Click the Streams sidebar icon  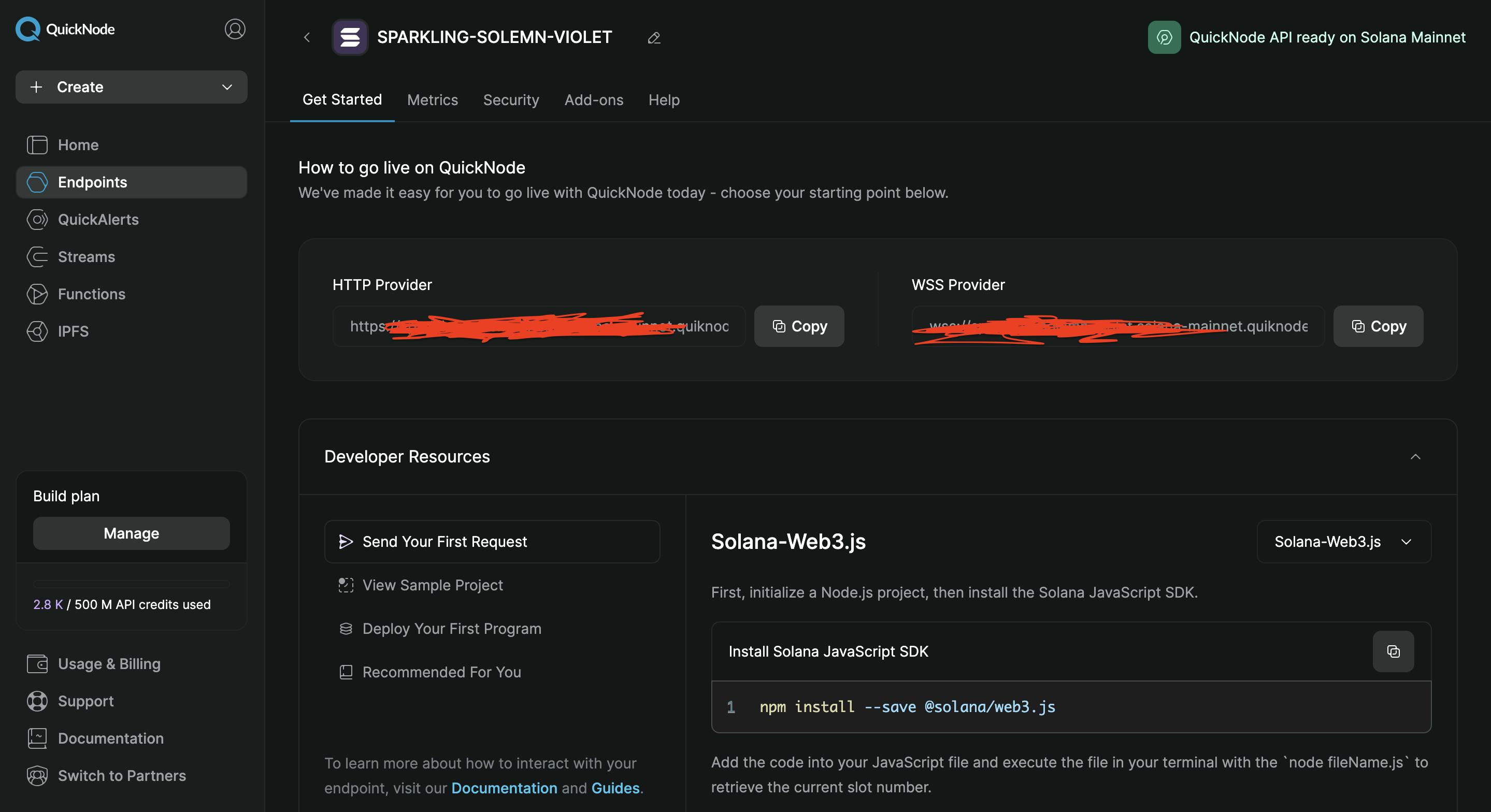click(x=37, y=257)
